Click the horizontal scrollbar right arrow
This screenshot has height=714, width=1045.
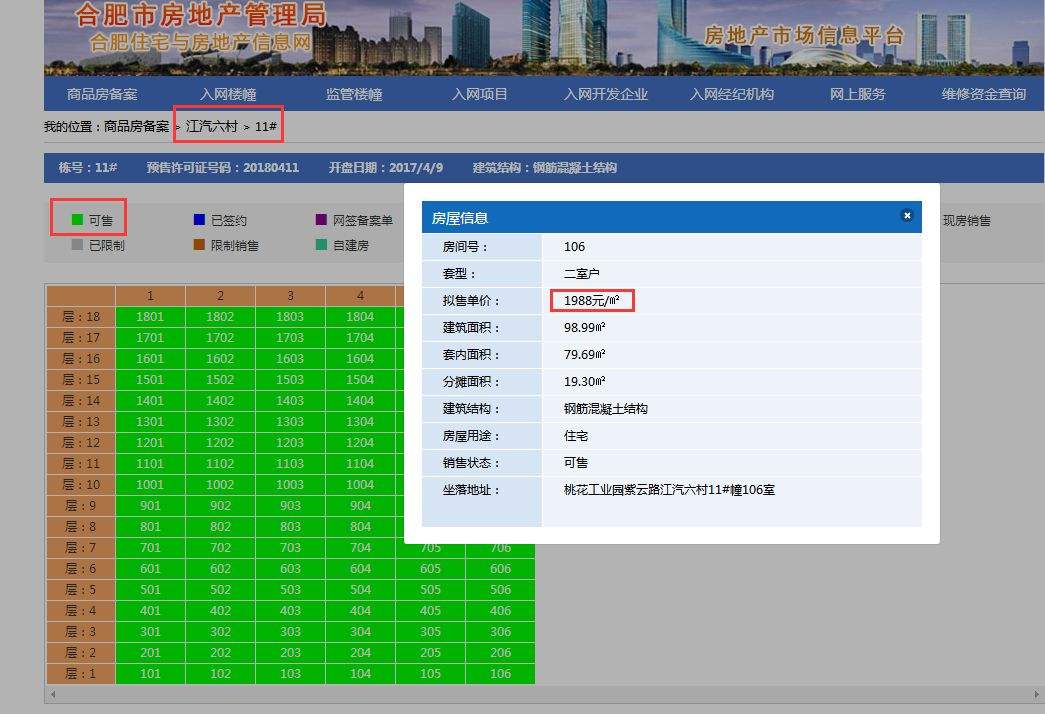tap(1037, 695)
